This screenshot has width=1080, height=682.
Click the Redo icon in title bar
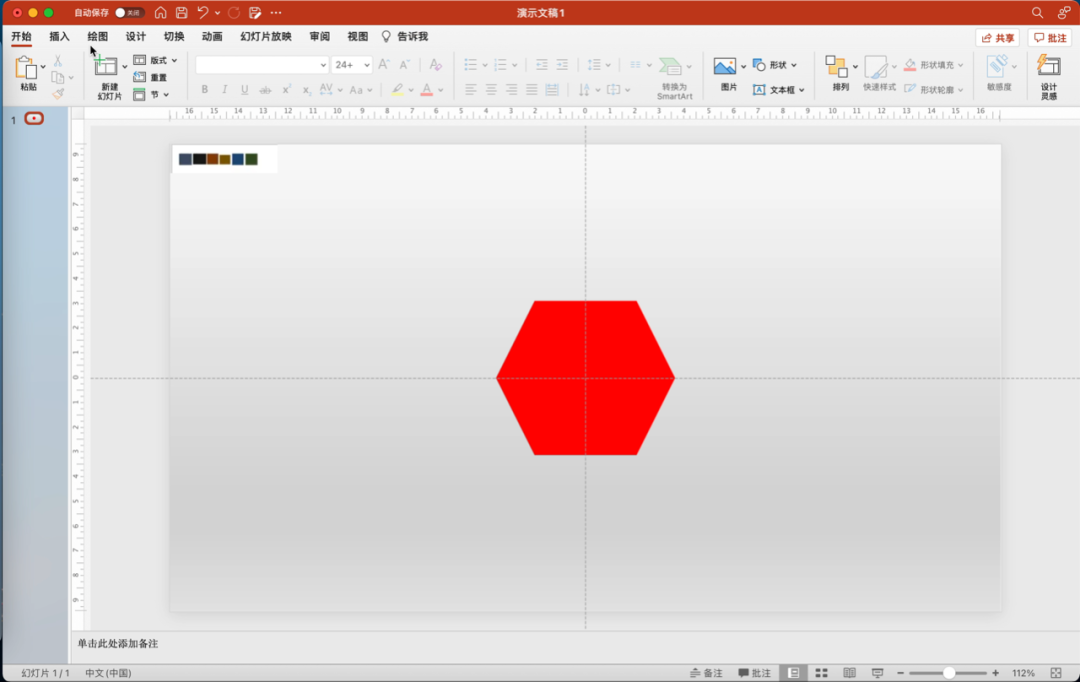pos(233,12)
